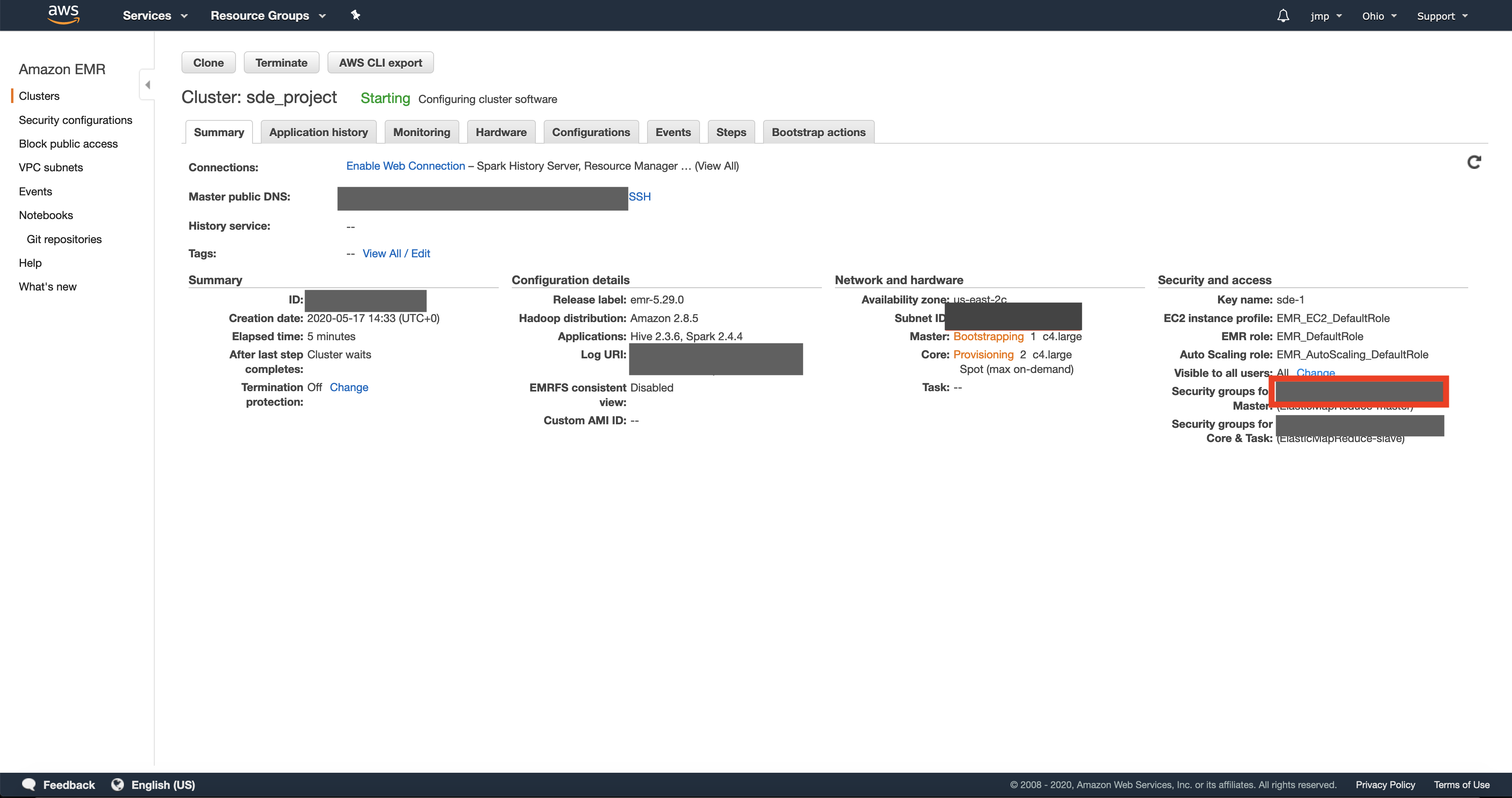Open the Privacy Policy link
The image size is (1512, 798).
pyautogui.click(x=1385, y=785)
